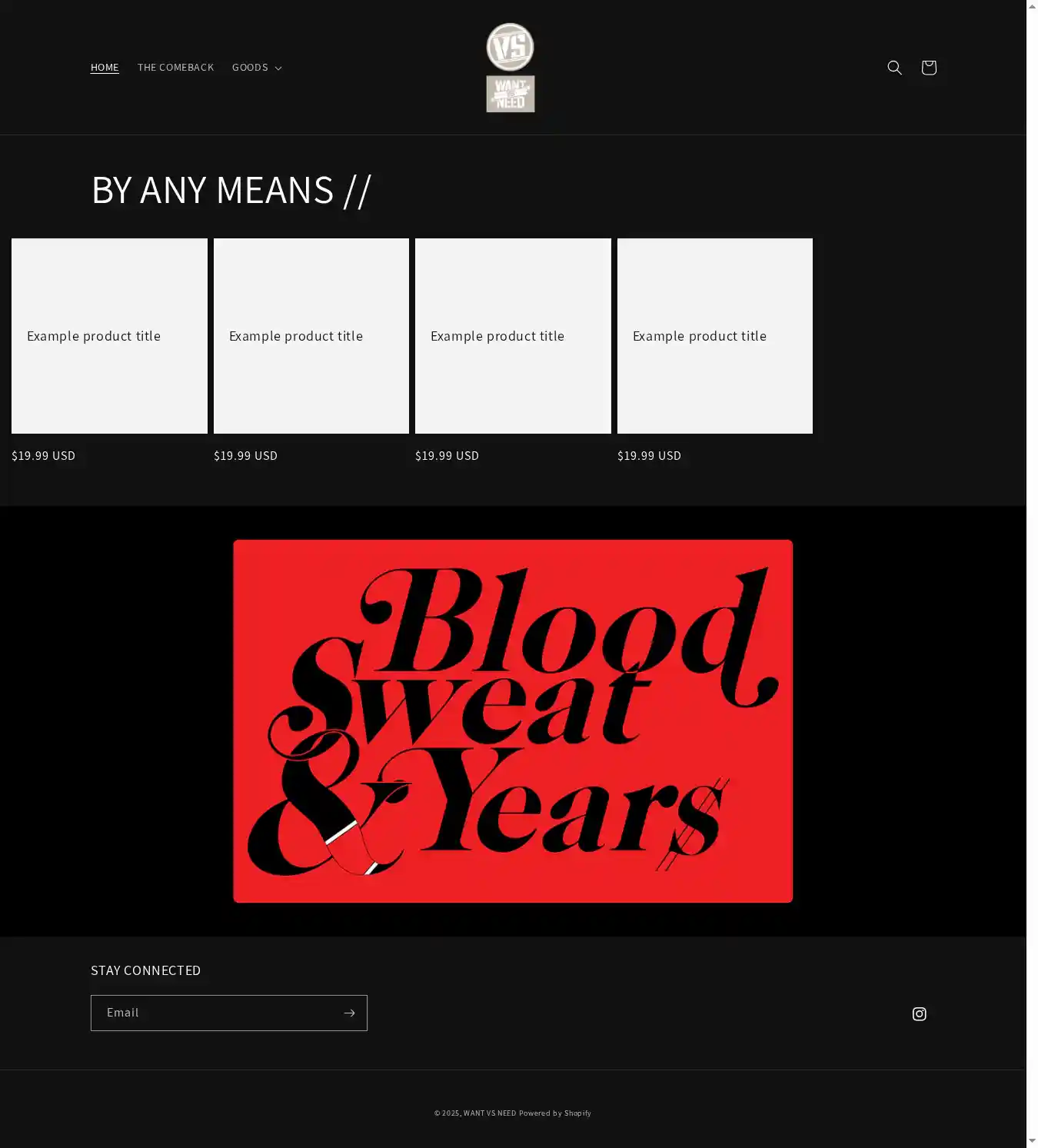Click the BY ANY MEANS // heading

coord(231,189)
